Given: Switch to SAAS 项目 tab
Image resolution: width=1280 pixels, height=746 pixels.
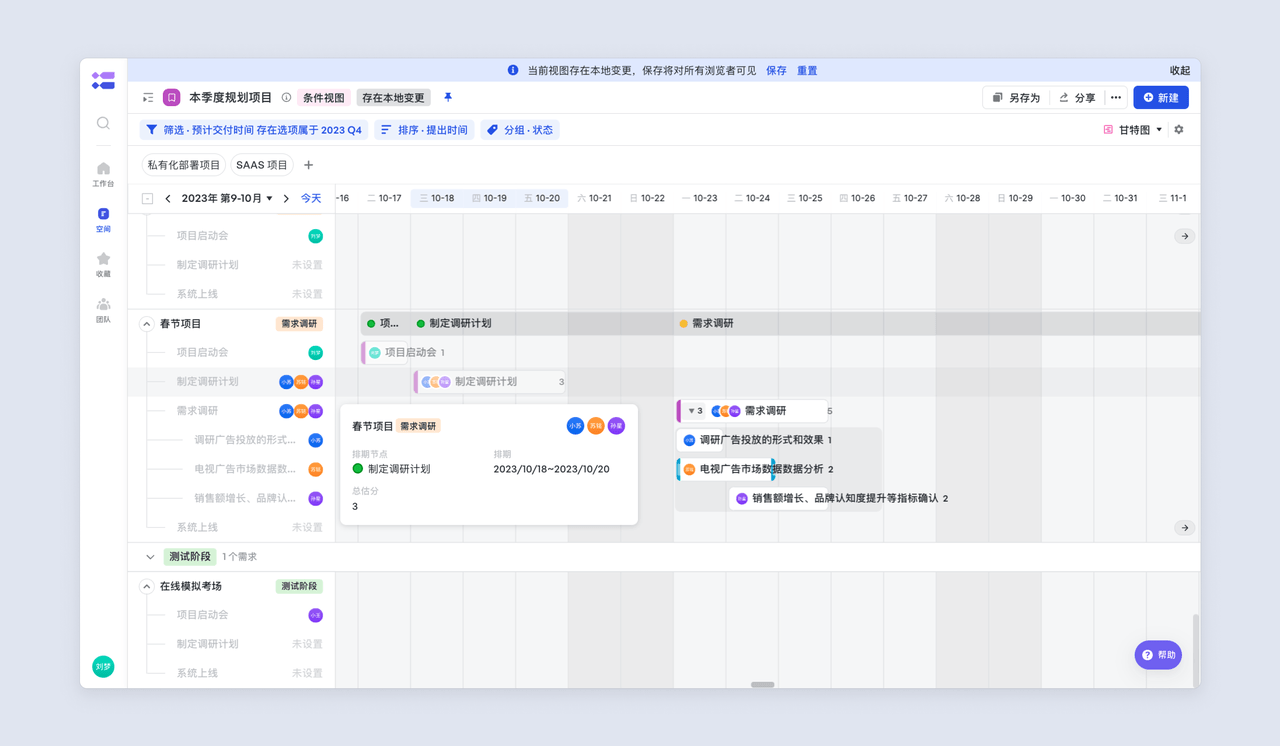Looking at the screenshot, I should (262, 165).
